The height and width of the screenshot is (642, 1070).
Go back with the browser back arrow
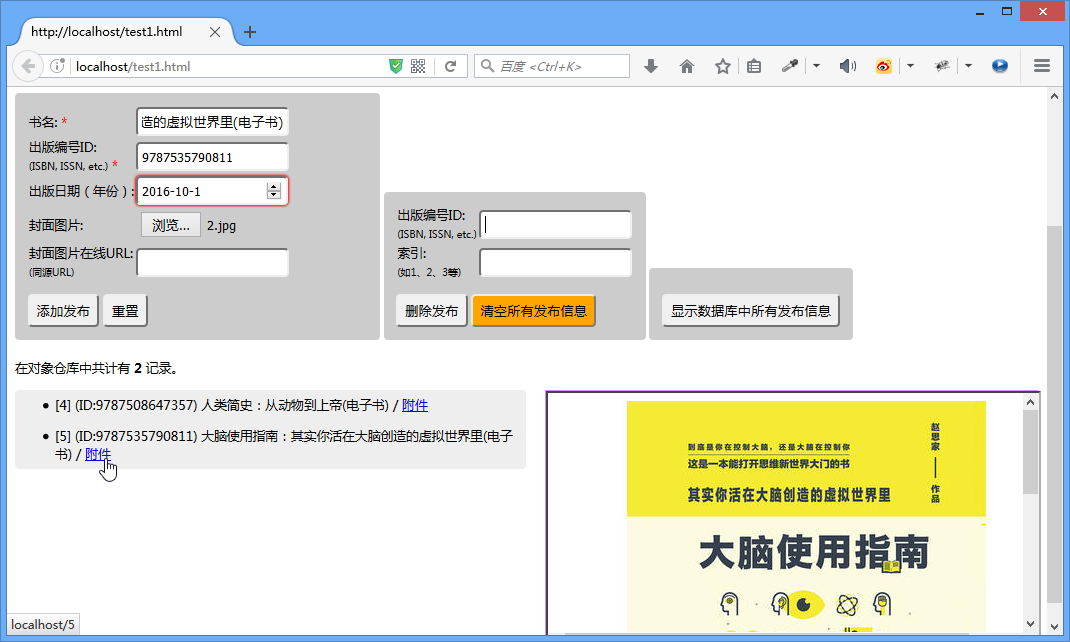pos(28,66)
